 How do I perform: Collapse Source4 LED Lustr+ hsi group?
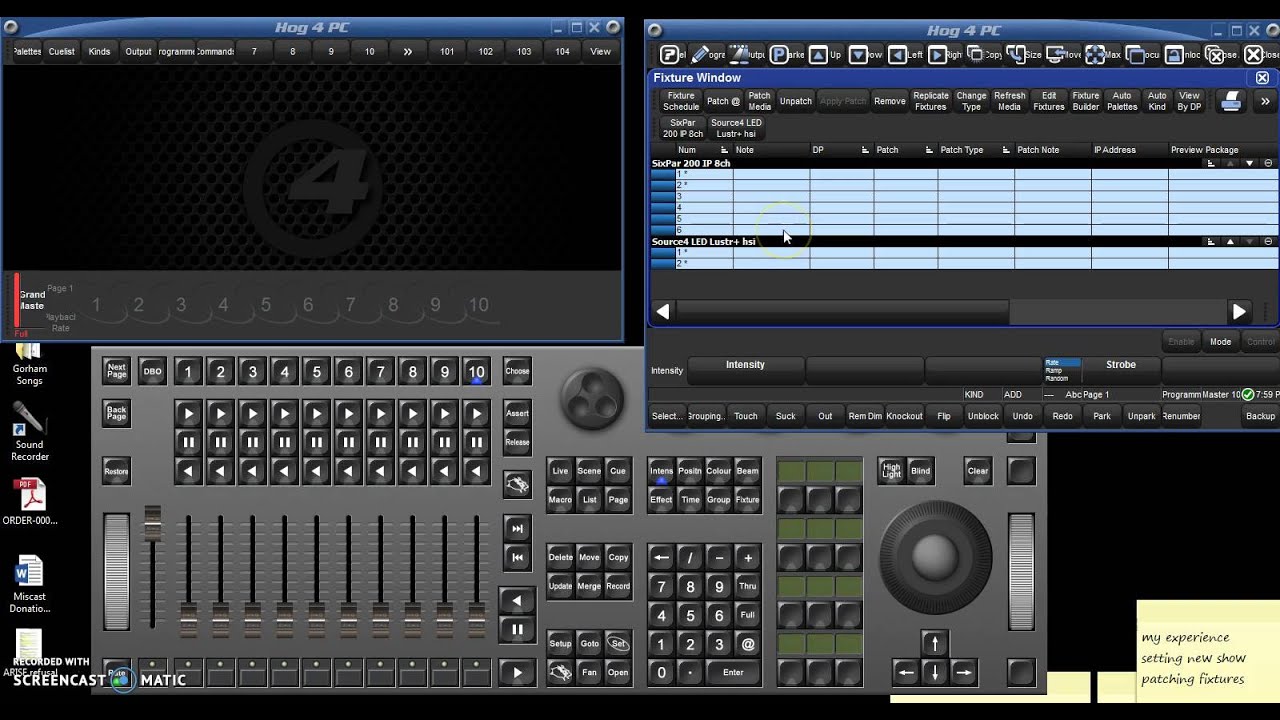(x=1268, y=241)
